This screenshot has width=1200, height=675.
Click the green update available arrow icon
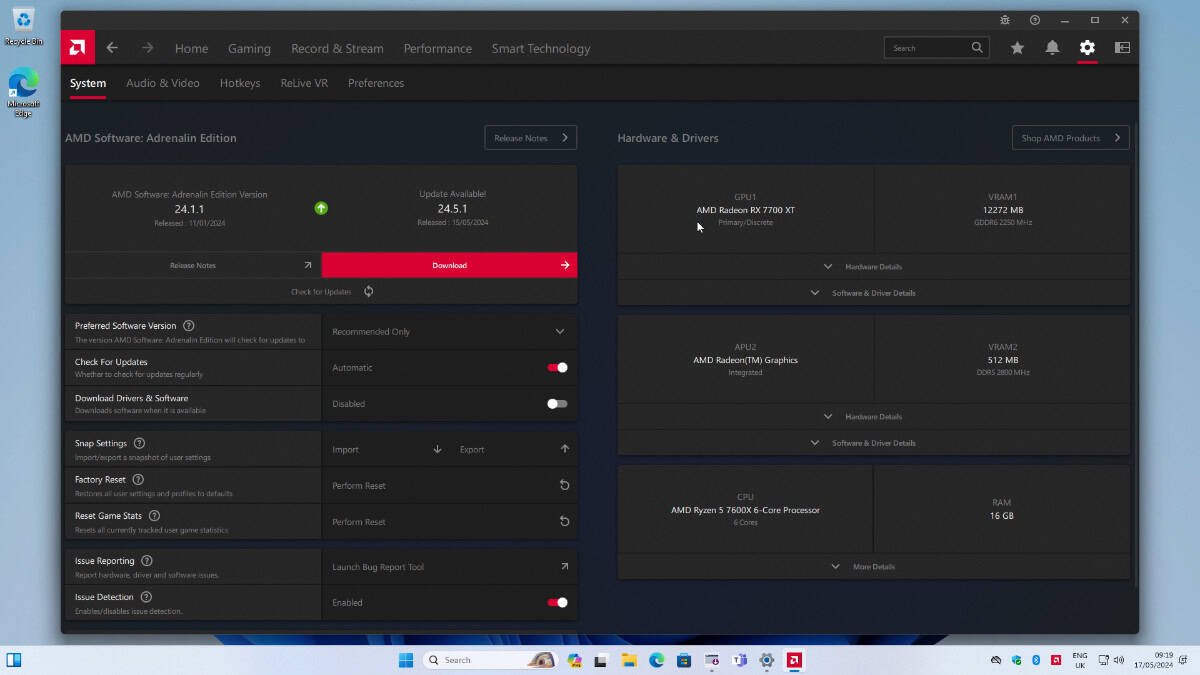tap(321, 208)
